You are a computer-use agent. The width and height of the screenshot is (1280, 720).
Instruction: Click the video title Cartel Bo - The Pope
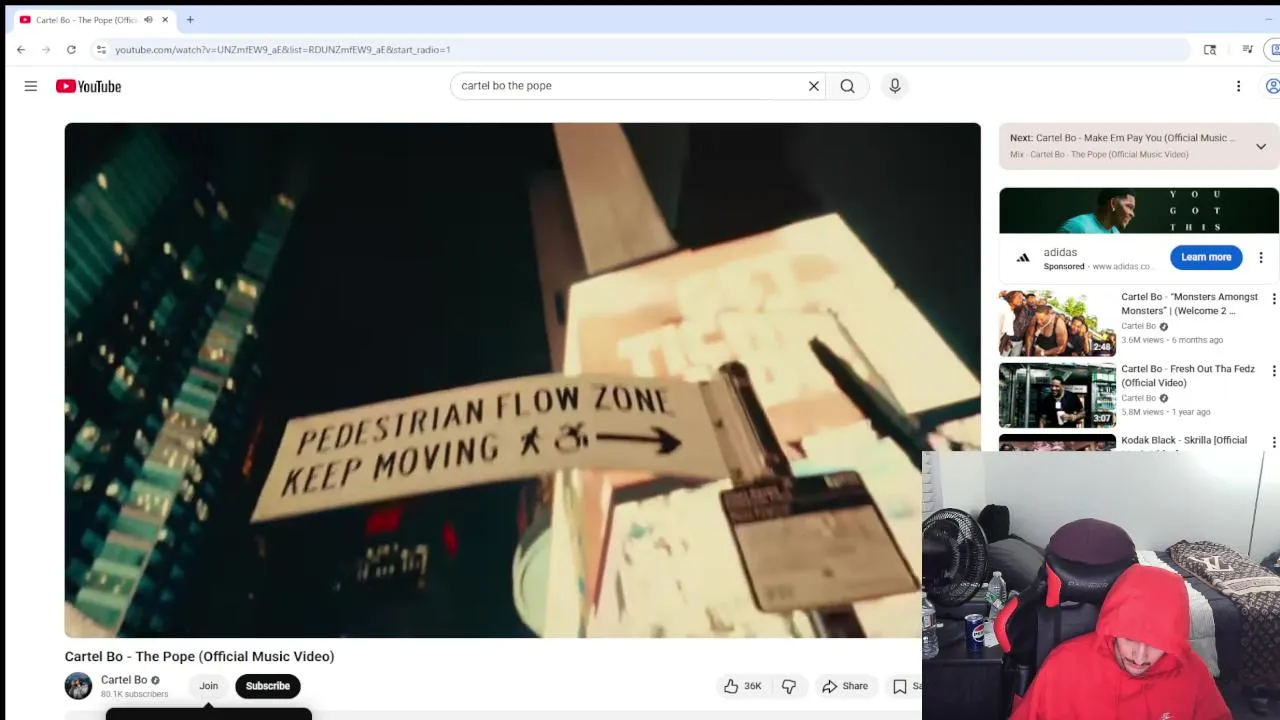click(199, 657)
